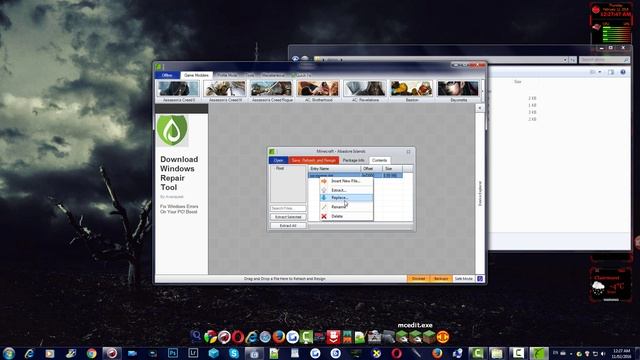Open the Assassin's Creed Rogue game modder
The image size is (640, 360).
click(x=272, y=91)
